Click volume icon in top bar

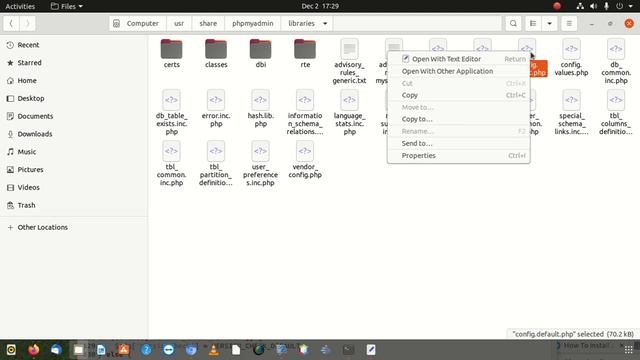pyautogui.click(x=593, y=6)
